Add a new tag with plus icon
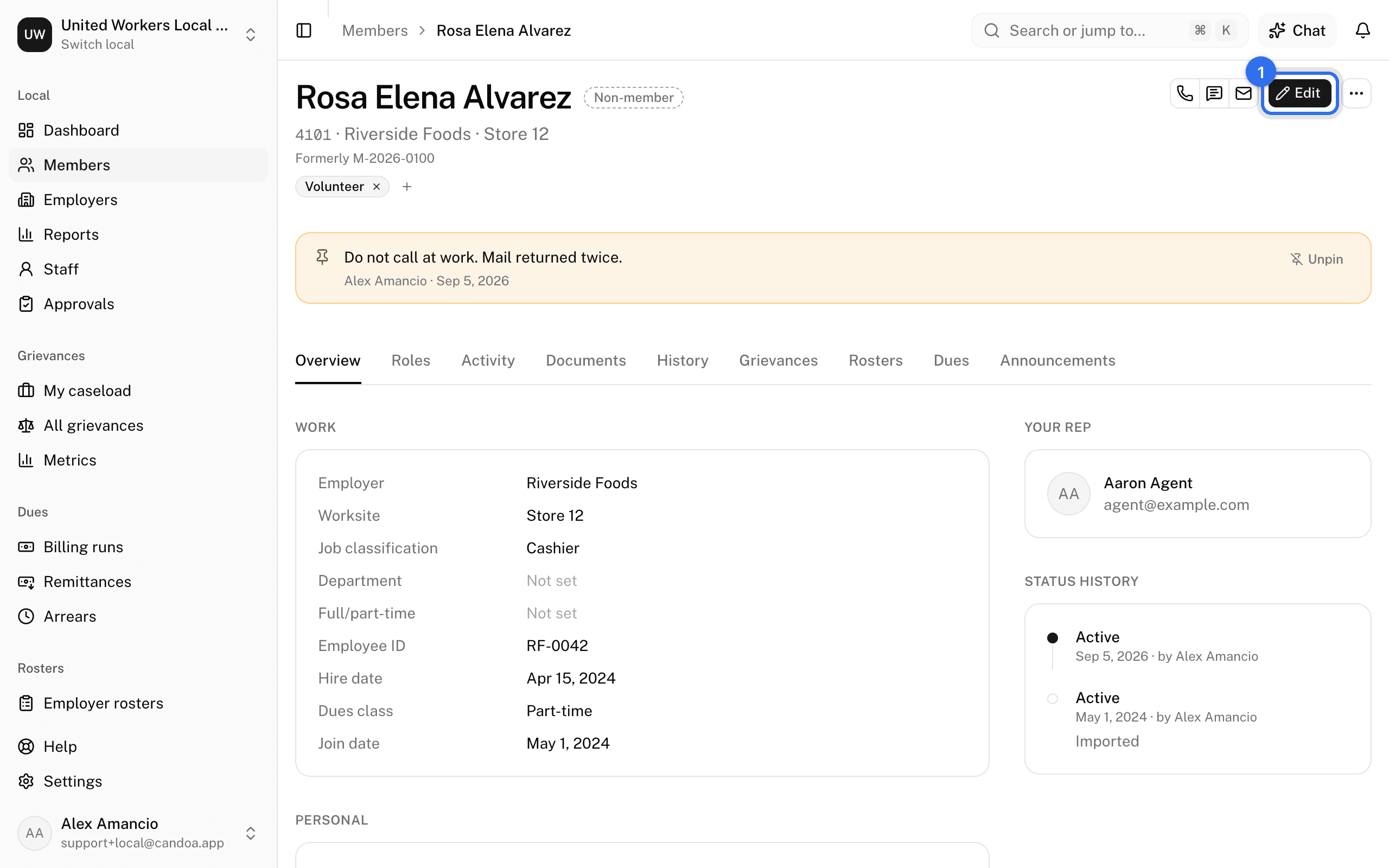Screen dimensions: 1389x868 407,187
